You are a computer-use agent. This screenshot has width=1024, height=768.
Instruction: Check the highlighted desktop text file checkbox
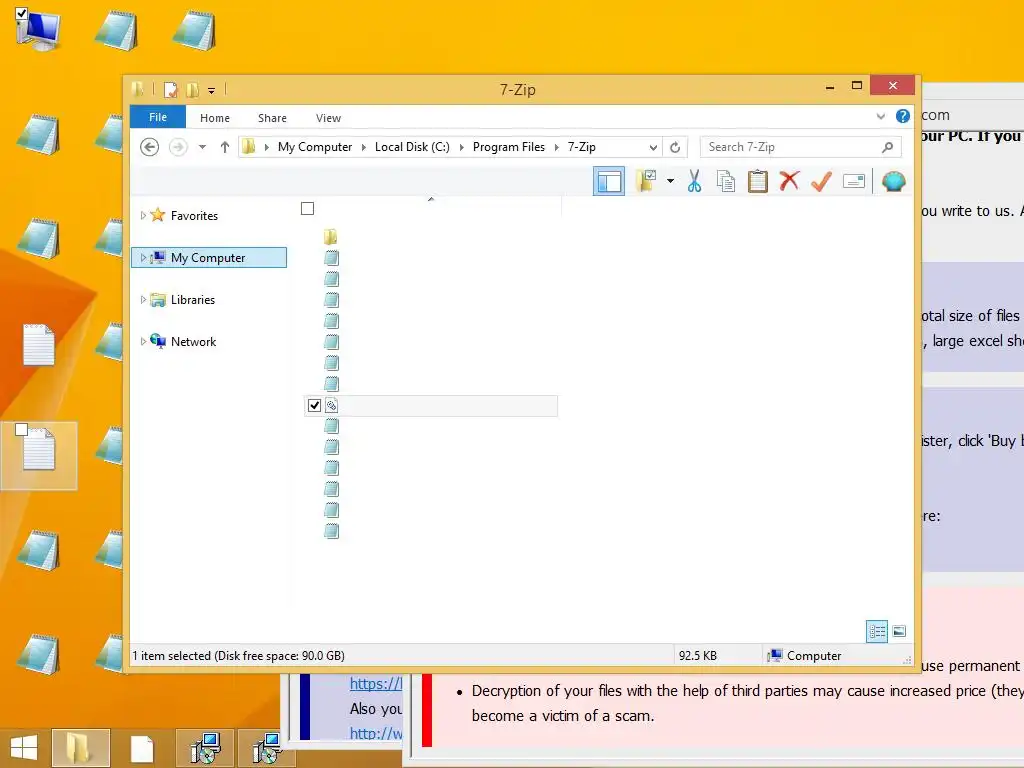[22, 429]
